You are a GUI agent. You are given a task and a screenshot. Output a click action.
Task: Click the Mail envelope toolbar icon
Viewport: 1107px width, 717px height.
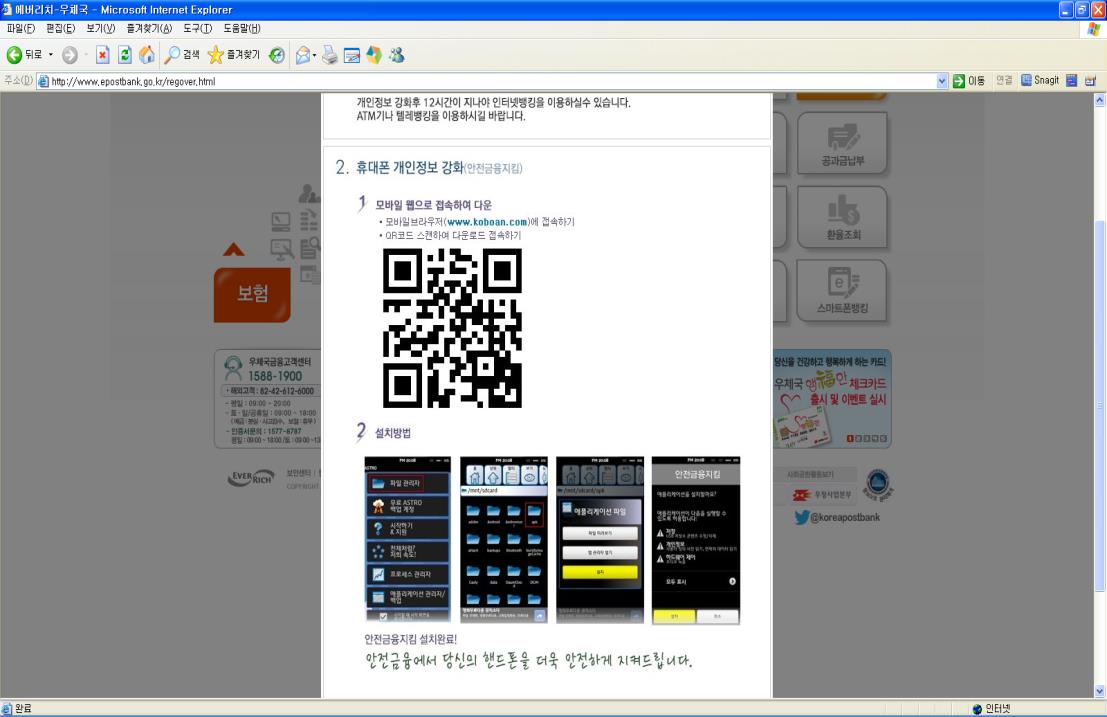point(303,54)
